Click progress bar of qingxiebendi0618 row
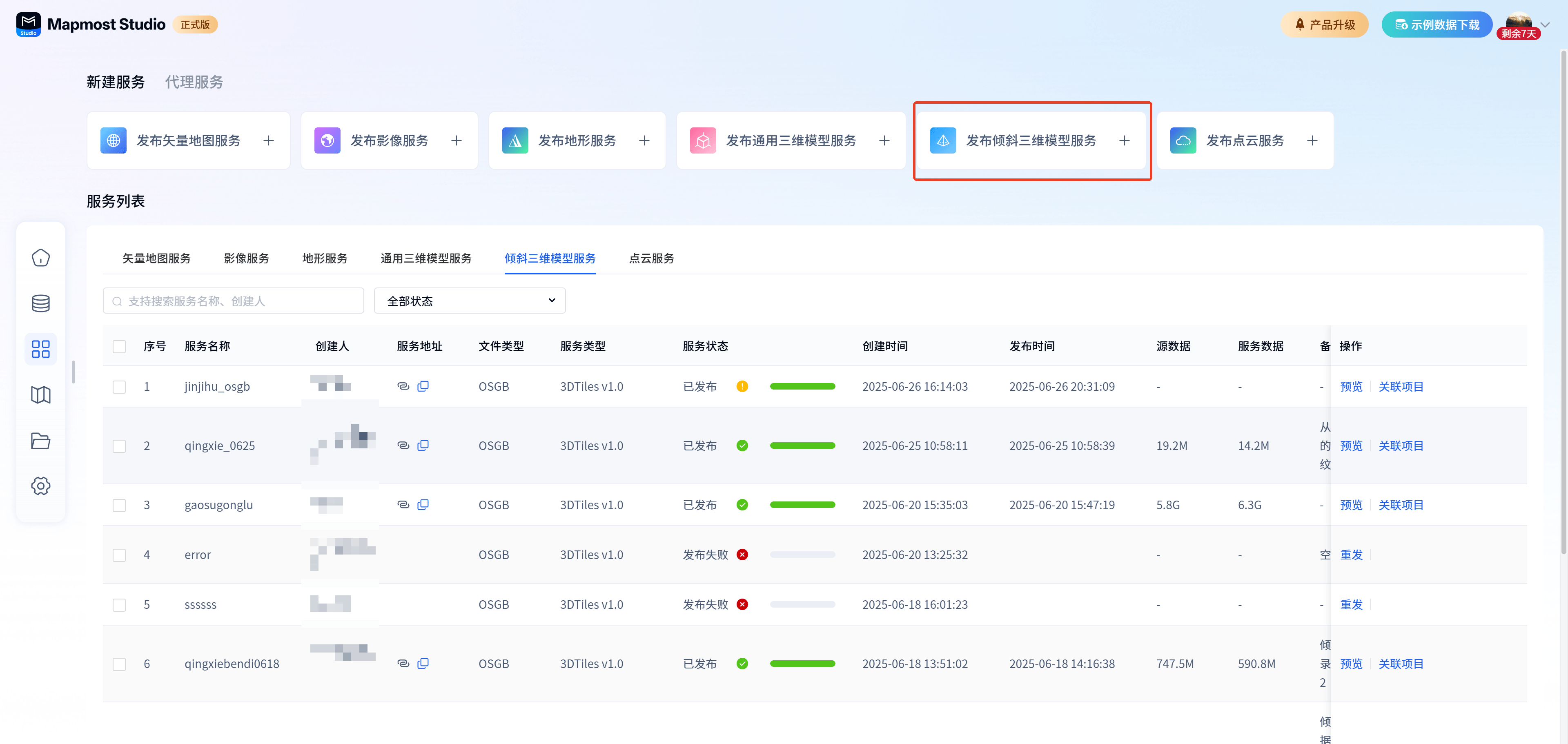Screen dimensions: 1568x744 (x=802, y=664)
